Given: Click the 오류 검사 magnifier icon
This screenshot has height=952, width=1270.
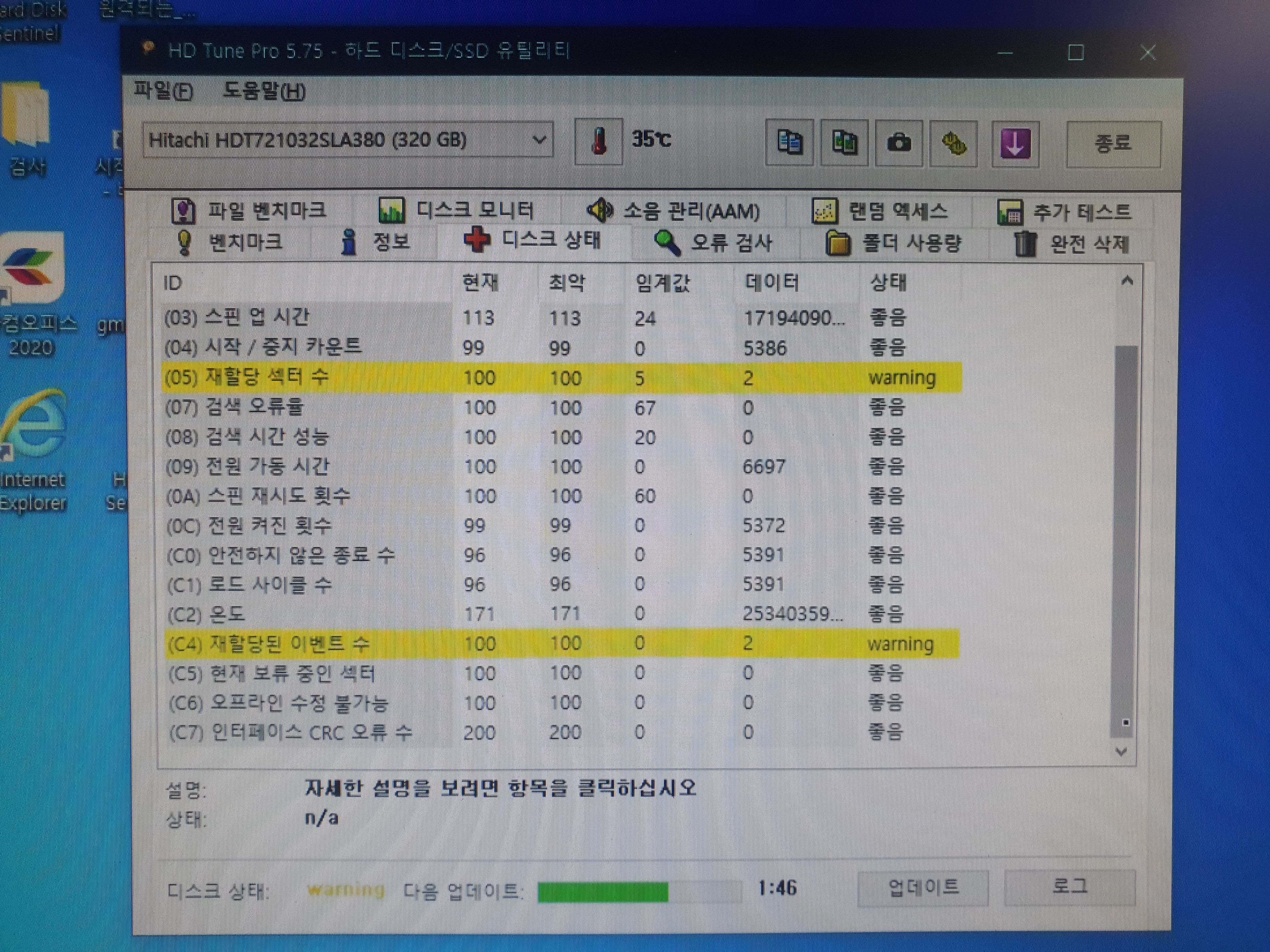Looking at the screenshot, I should (667, 243).
